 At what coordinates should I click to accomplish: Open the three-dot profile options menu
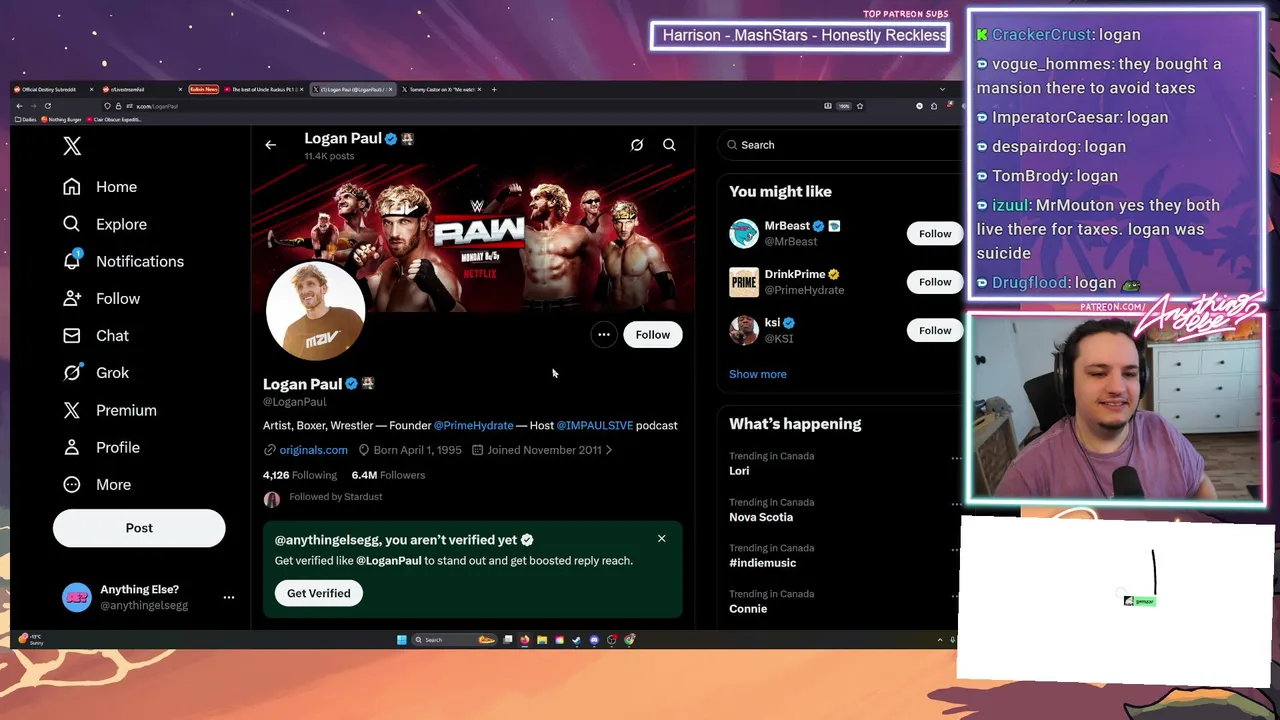(603, 335)
